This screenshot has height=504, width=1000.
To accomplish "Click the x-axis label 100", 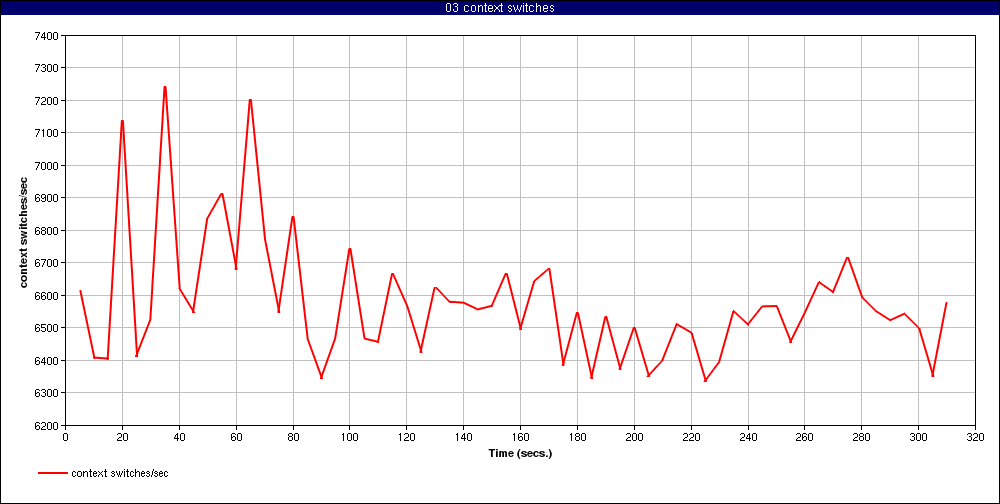I will 349,437.
